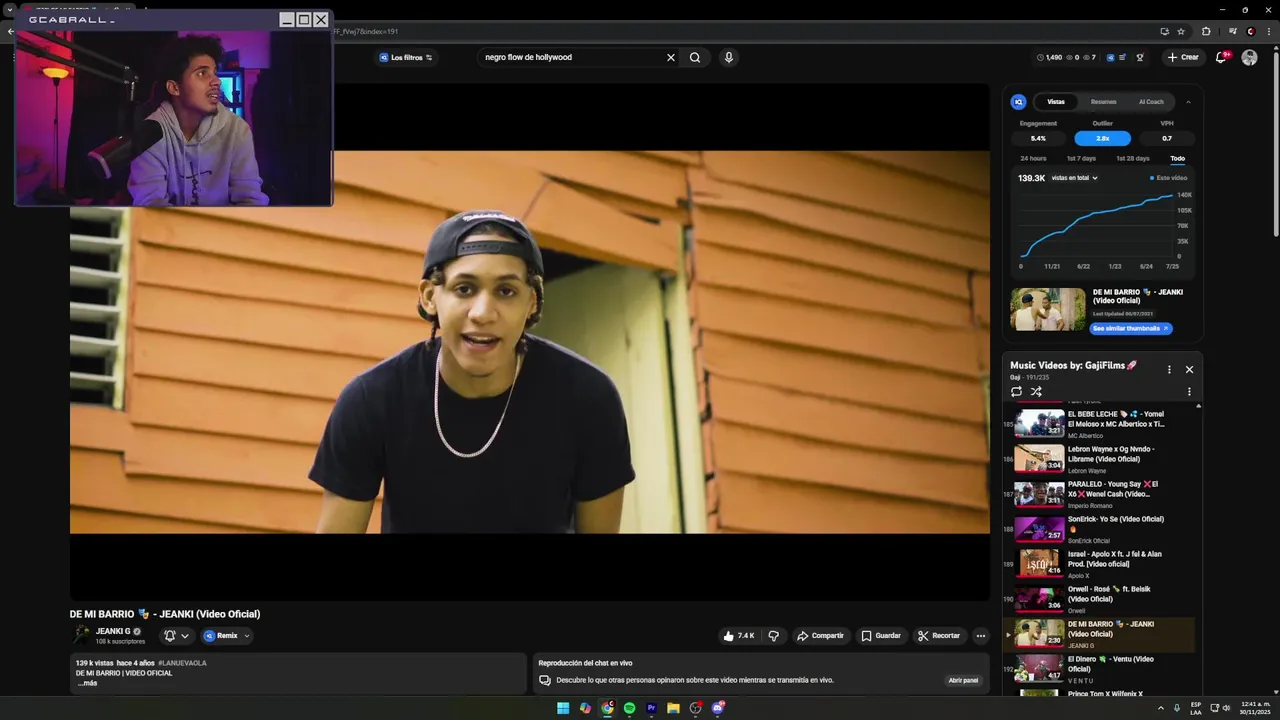Click the Abrir panel button
Image resolution: width=1280 pixels, height=720 pixels.
coord(964,680)
